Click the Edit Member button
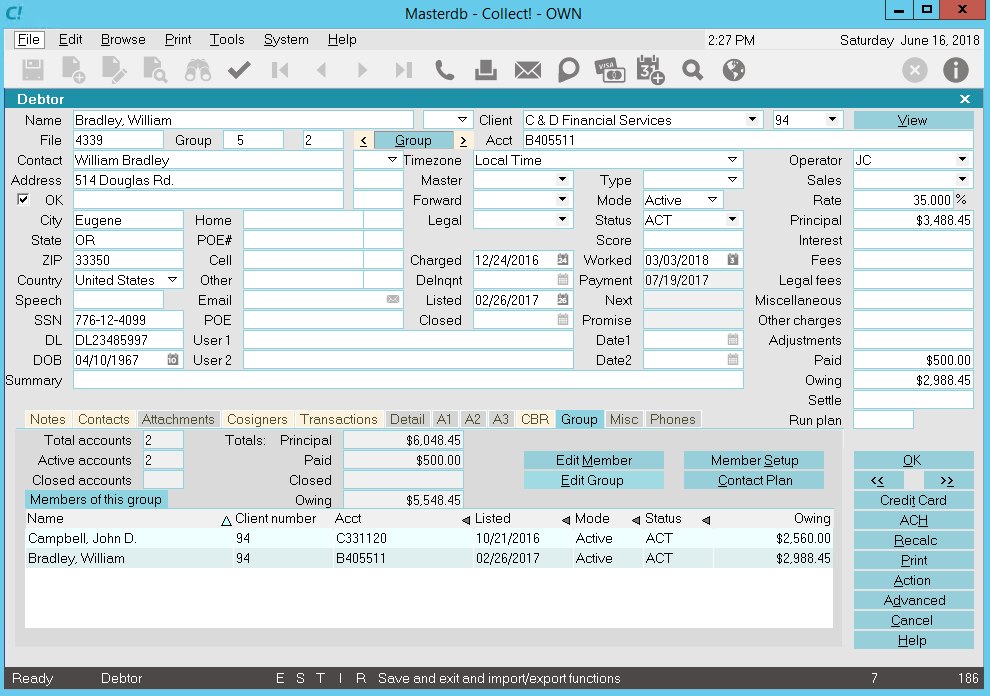Screen dimensions: 990x696 pos(594,460)
